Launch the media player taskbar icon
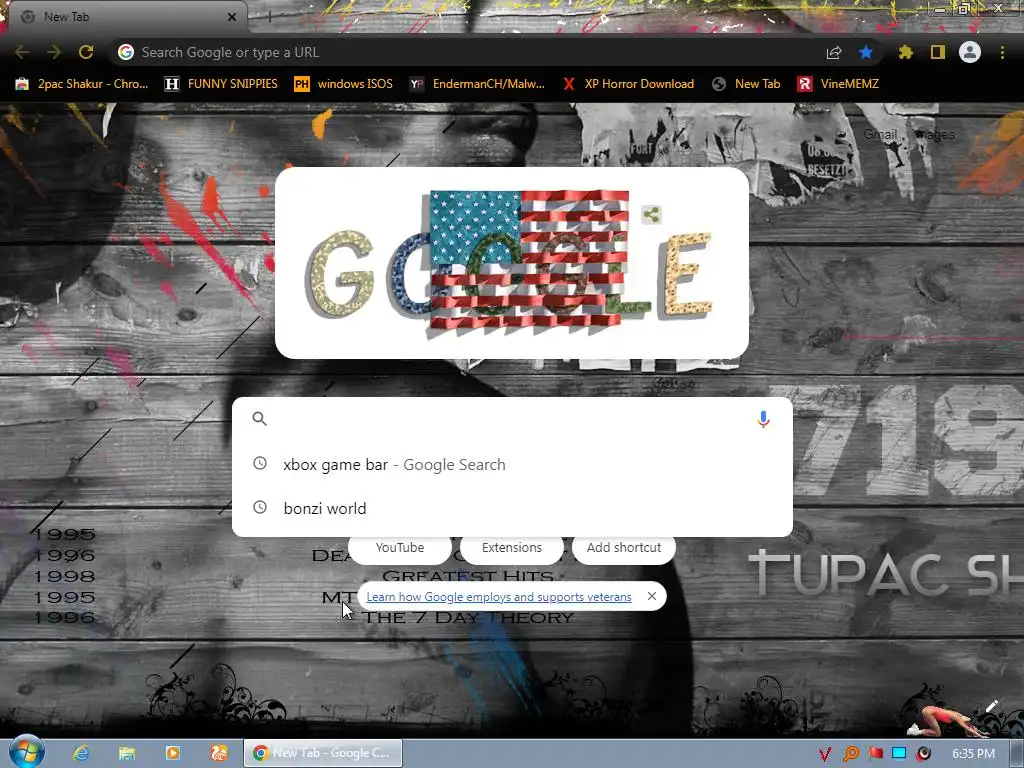The width and height of the screenshot is (1024, 768). [172, 753]
